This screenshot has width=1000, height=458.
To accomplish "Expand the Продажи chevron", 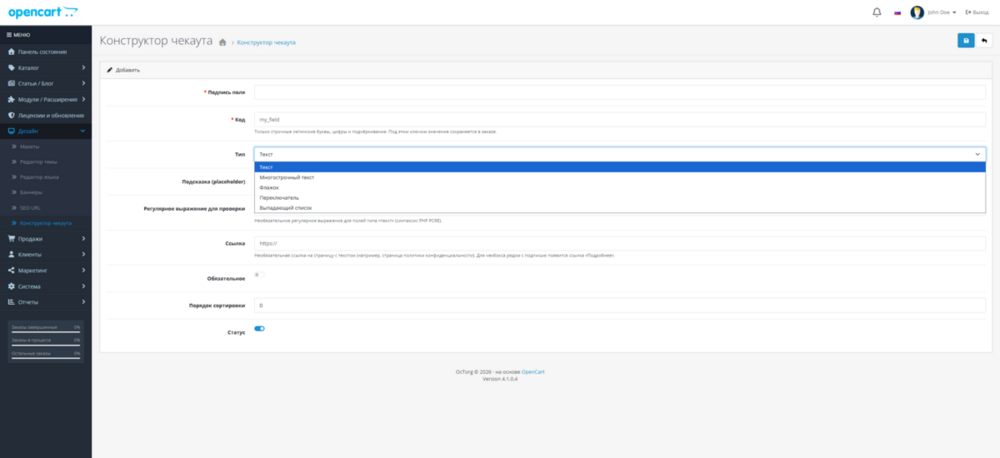I will 84,239.
